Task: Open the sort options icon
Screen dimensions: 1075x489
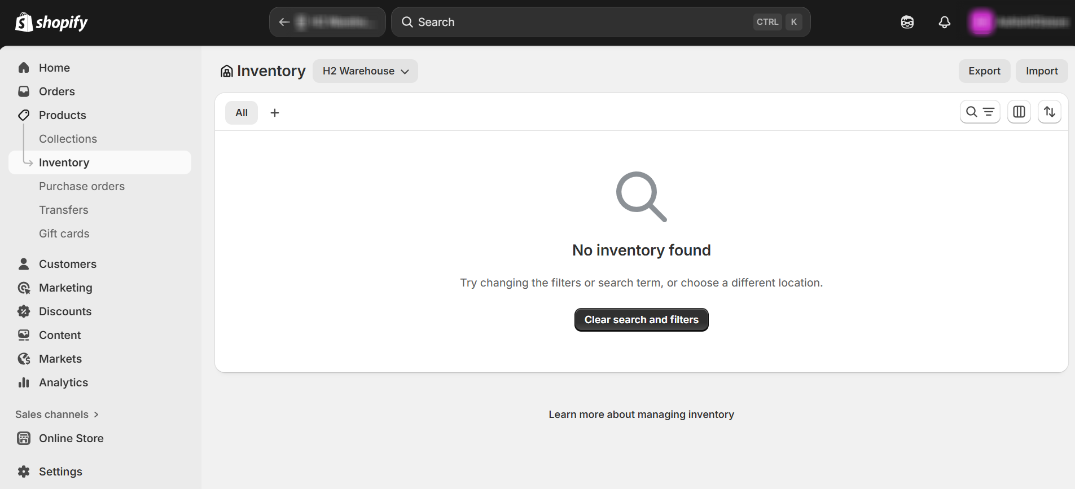Action: pyautogui.click(x=1049, y=112)
